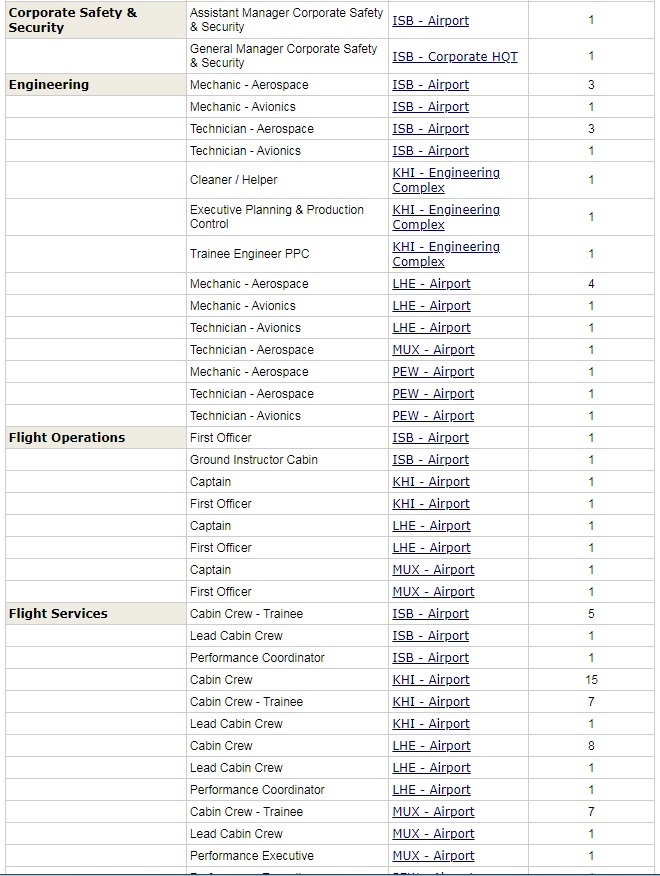This screenshot has height=876, width=660.
Task: Click PEW - Airport link for Mechanic - Aerospace
Action: pyautogui.click(x=433, y=372)
